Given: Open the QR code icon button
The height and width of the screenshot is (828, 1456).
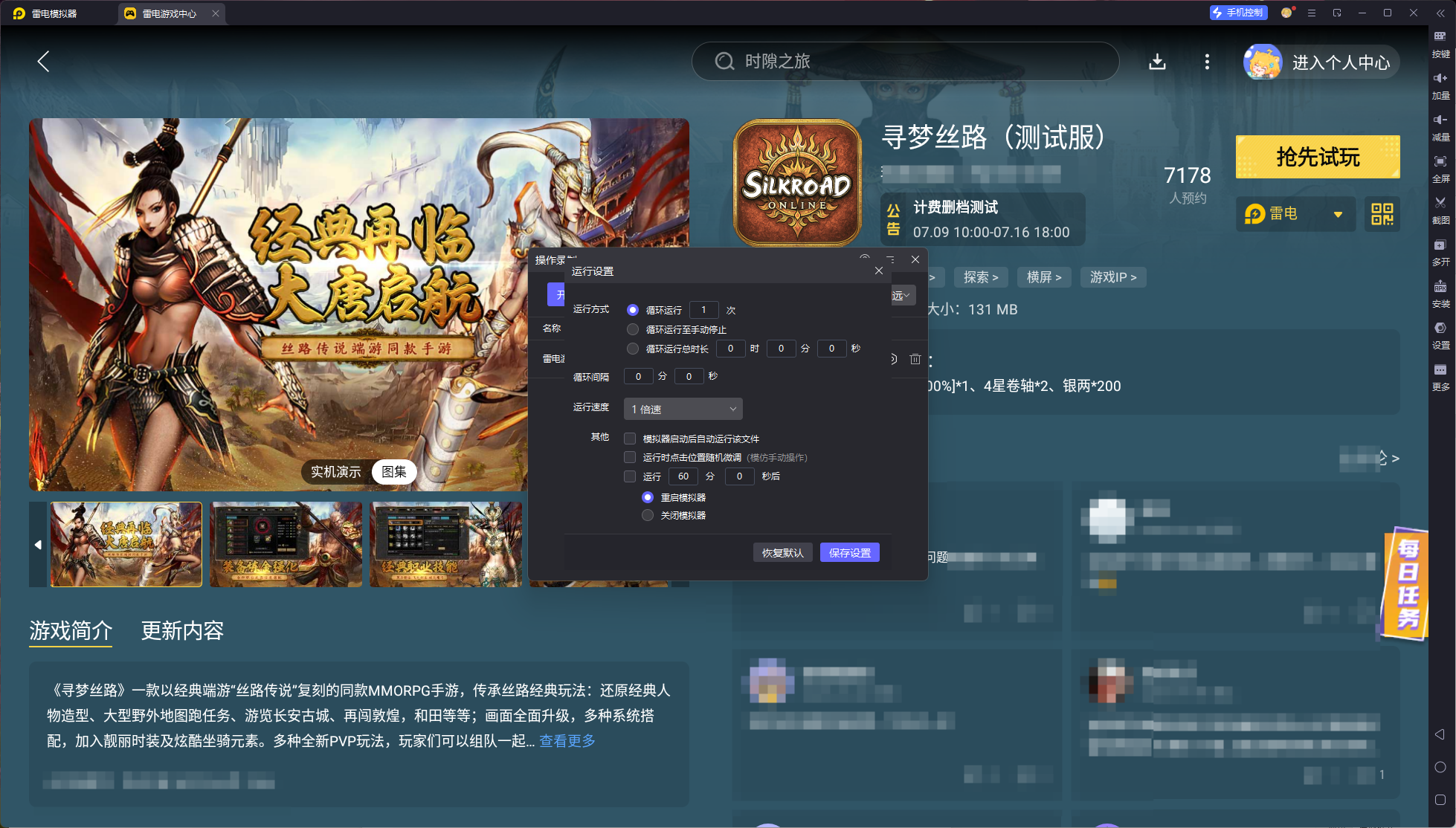Looking at the screenshot, I should tap(1382, 214).
